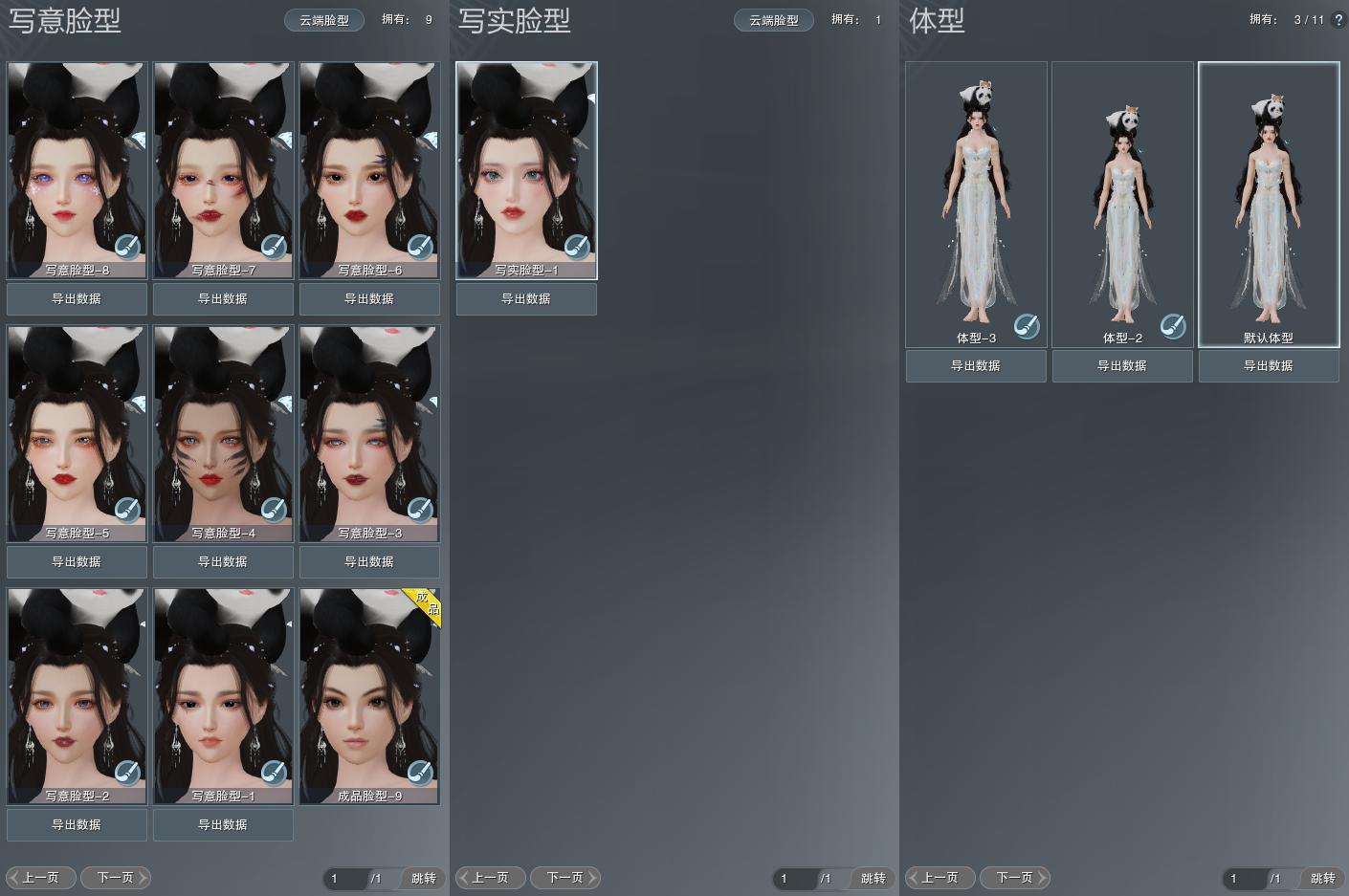Image resolution: width=1349 pixels, height=896 pixels.
Task: Select the 默认体型 body thumbnail
Action: click(x=1269, y=201)
